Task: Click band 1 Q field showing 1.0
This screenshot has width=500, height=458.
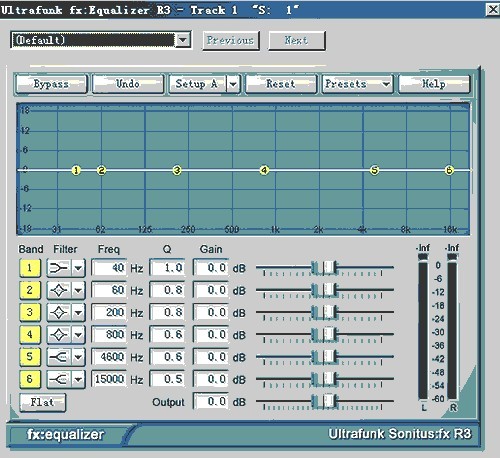Action: pyautogui.click(x=167, y=268)
